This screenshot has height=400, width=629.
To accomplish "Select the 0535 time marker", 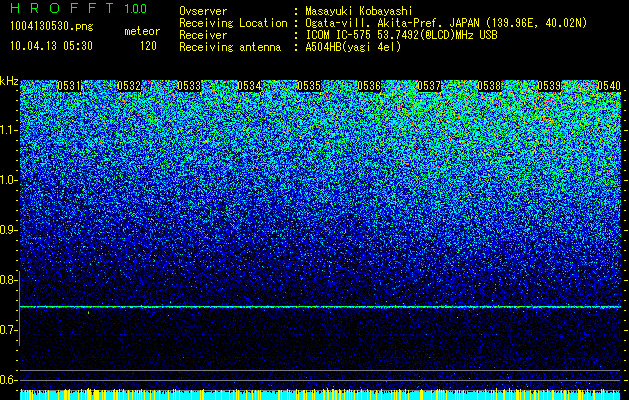I will [x=309, y=86].
